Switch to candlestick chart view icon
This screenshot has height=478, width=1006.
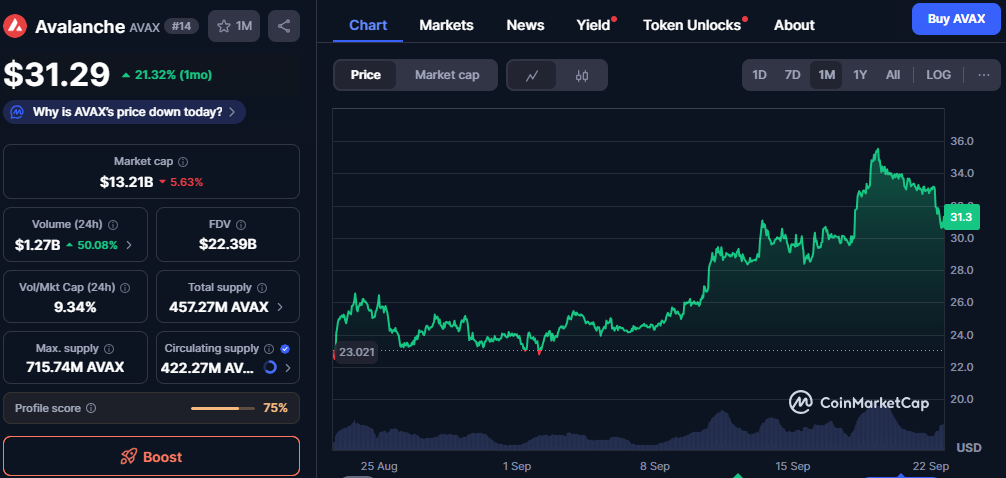tap(582, 76)
